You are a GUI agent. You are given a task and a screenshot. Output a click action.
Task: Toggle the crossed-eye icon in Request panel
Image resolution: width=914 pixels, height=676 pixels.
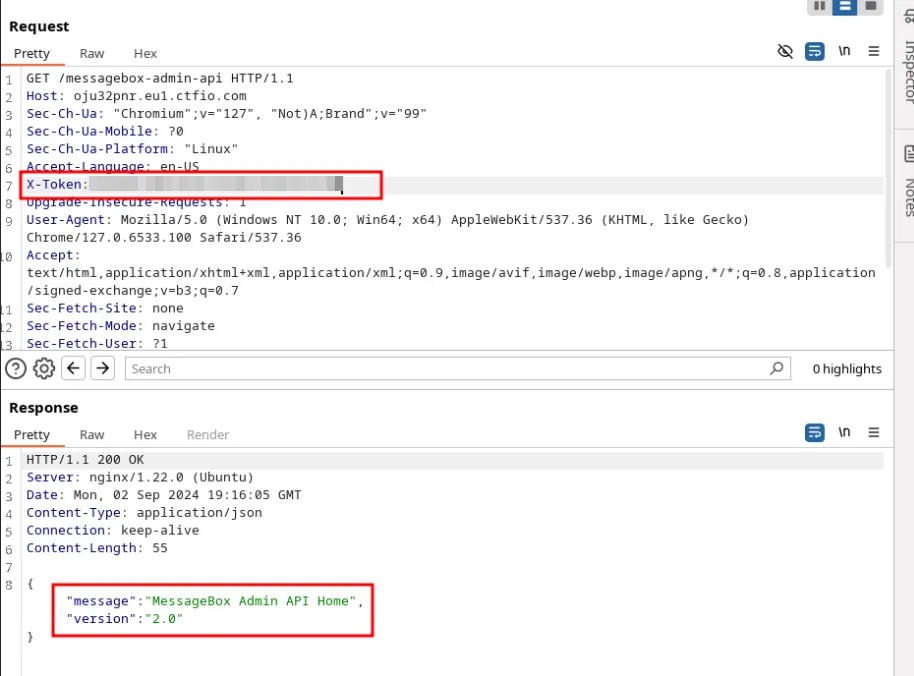coord(785,52)
